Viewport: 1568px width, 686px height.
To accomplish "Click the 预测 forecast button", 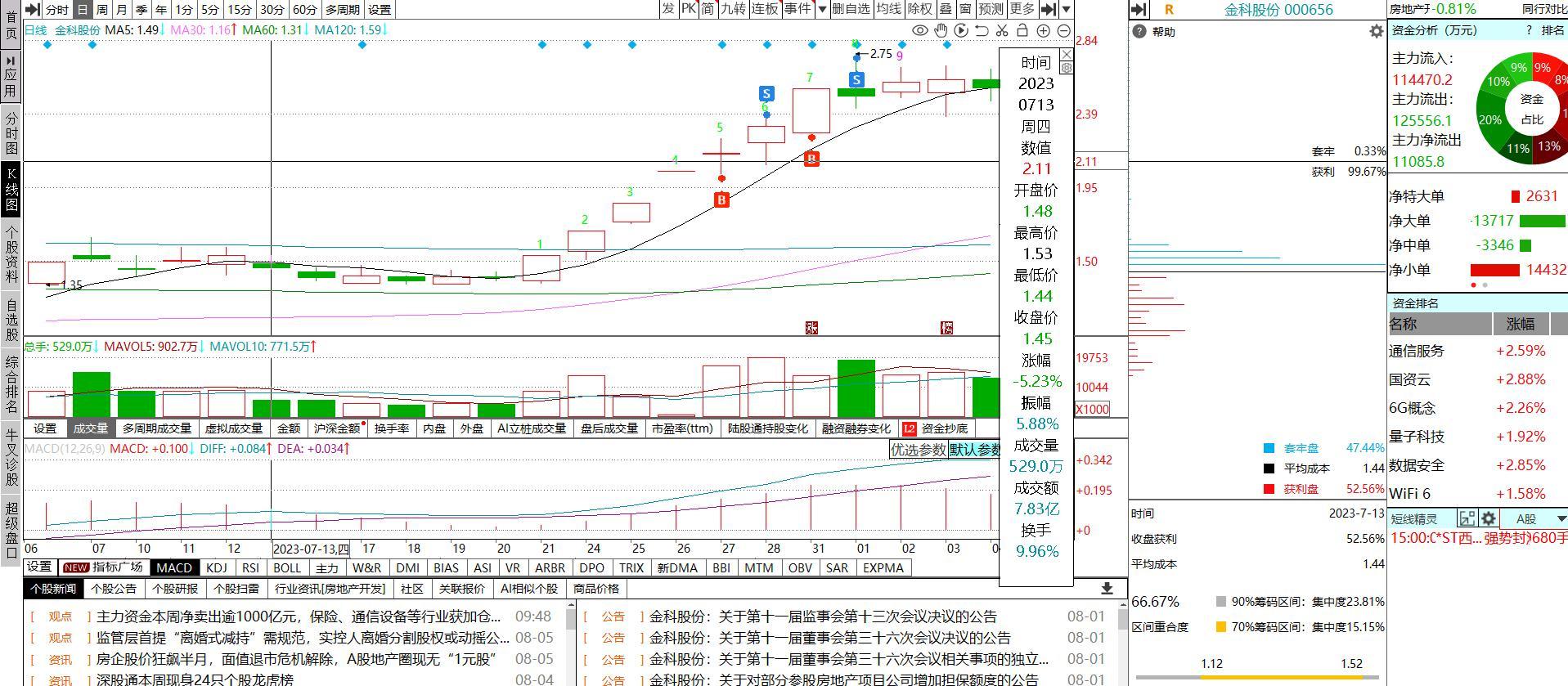I will point(991,9).
